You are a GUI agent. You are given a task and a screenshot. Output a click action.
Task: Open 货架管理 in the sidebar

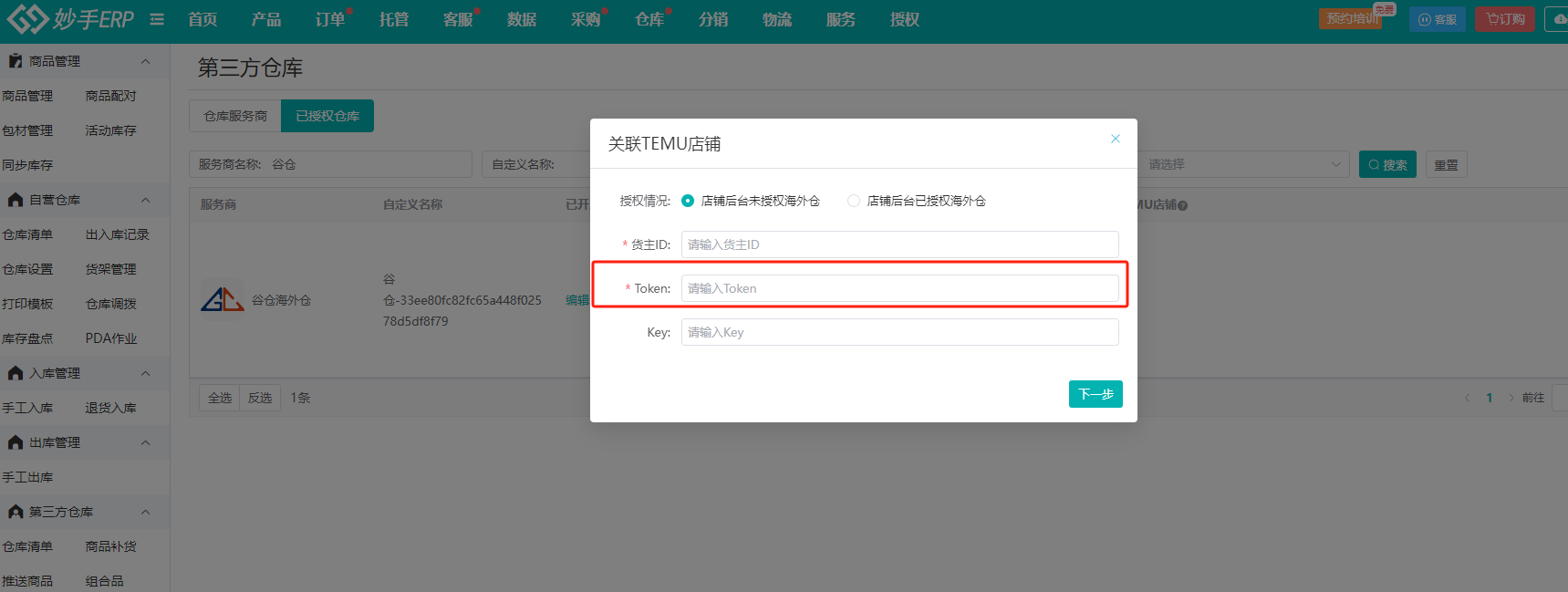[110, 269]
